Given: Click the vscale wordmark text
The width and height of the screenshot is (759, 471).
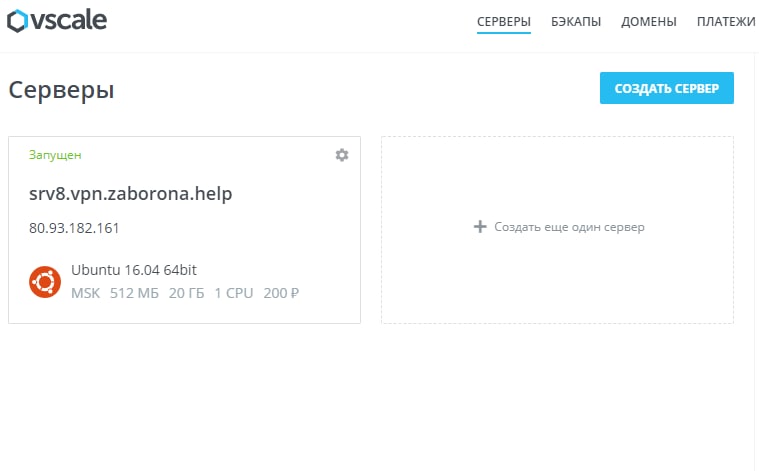Looking at the screenshot, I should pos(69,20).
